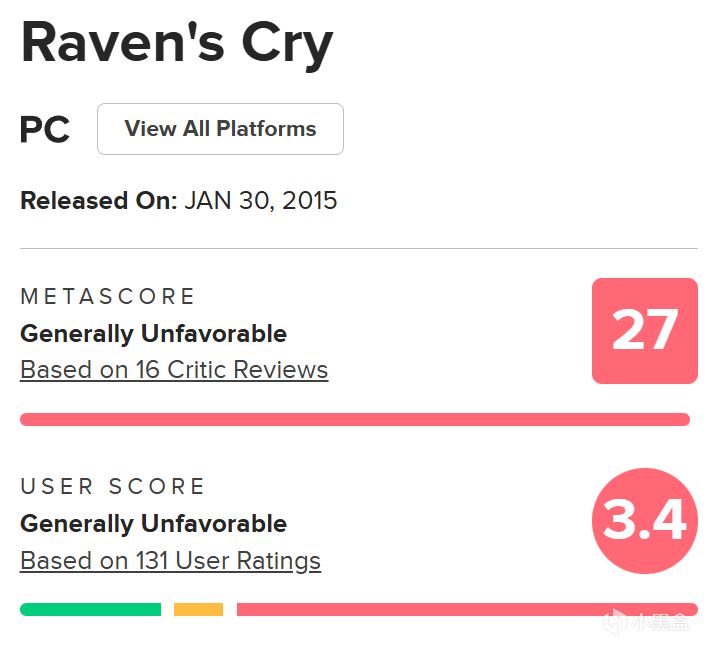This screenshot has width=710, height=651.
Task: Click Generally Unfavorable under User Score
Action: [x=153, y=524]
